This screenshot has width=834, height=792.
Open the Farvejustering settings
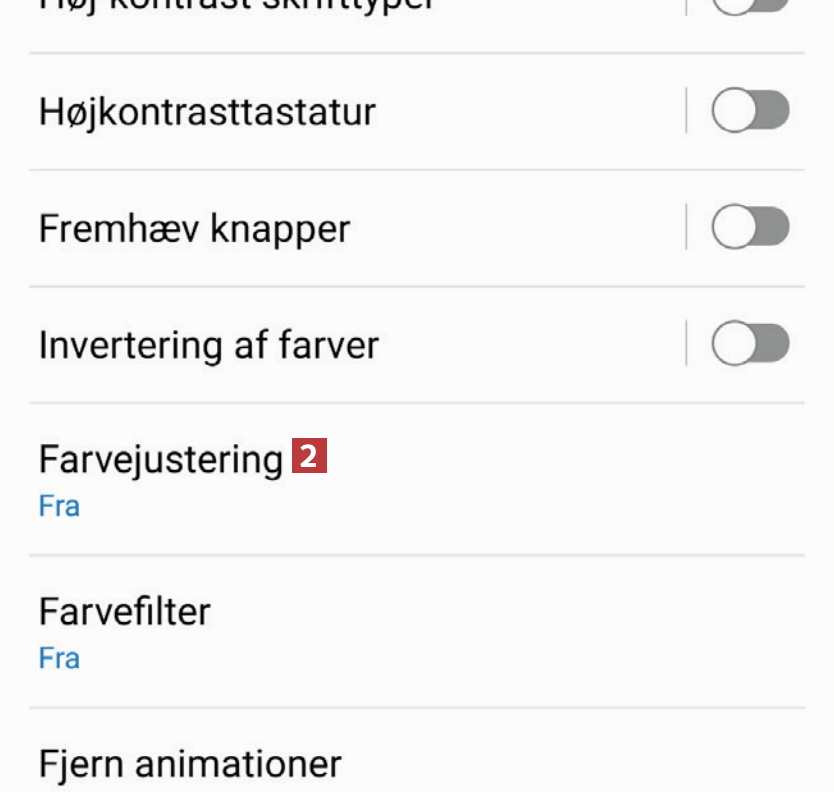[x=160, y=460]
